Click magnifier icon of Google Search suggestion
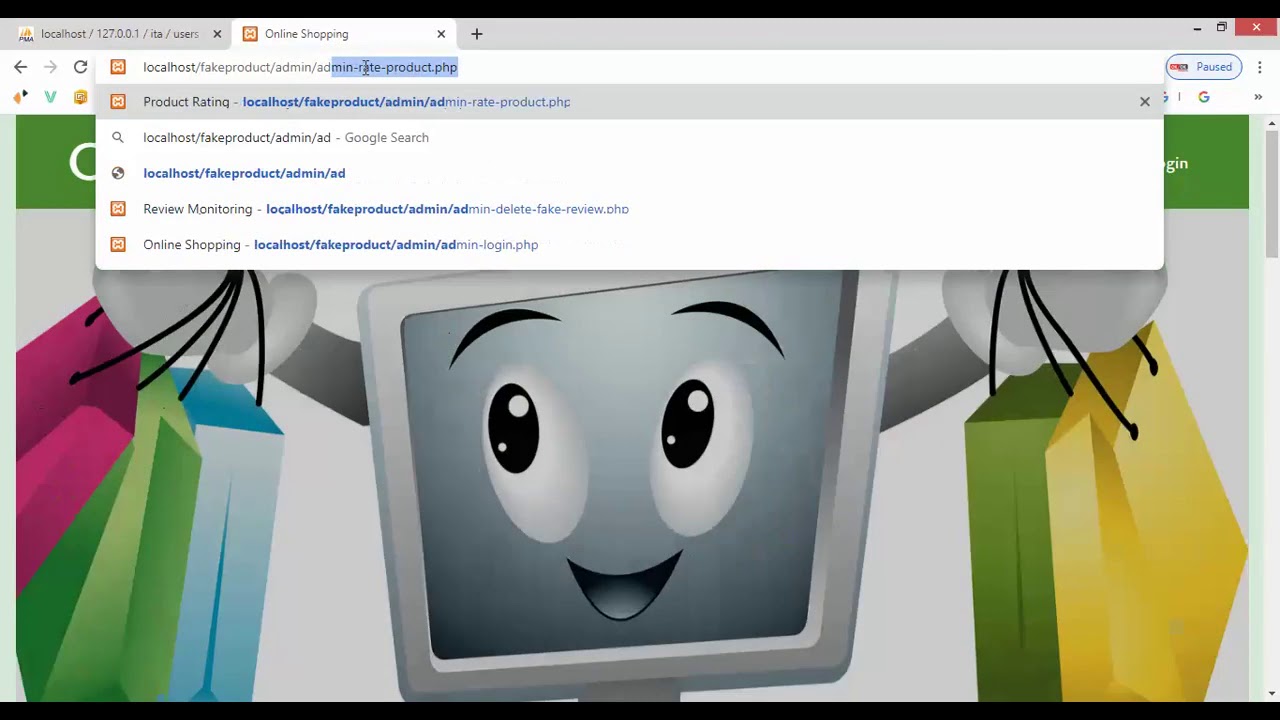This screenshot has height=720, width=1280. (118, 138)
